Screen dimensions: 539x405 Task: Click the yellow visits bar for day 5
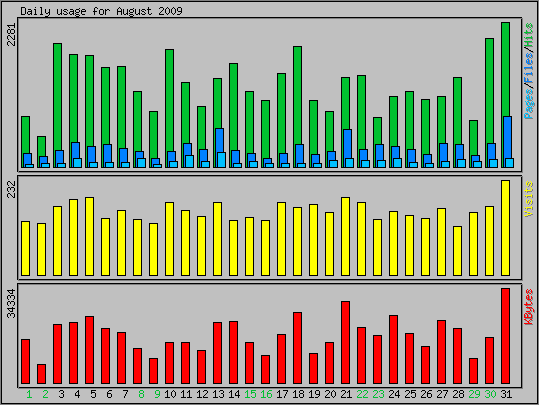click(89, 237)
